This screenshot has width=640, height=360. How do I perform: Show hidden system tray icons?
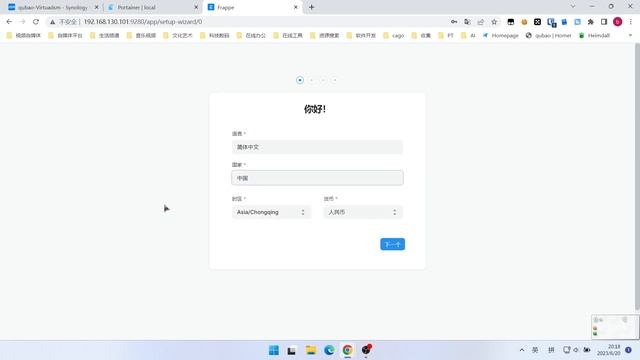(522, 350)
